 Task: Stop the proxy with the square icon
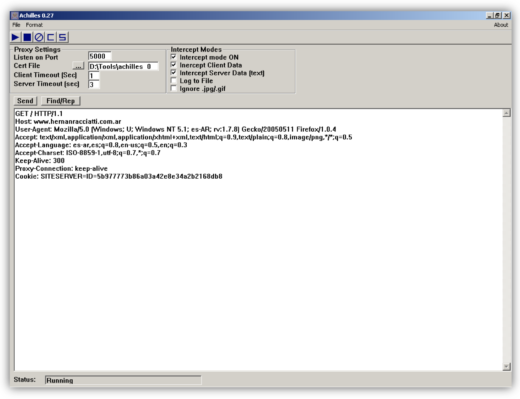click(x=27, y=37)
